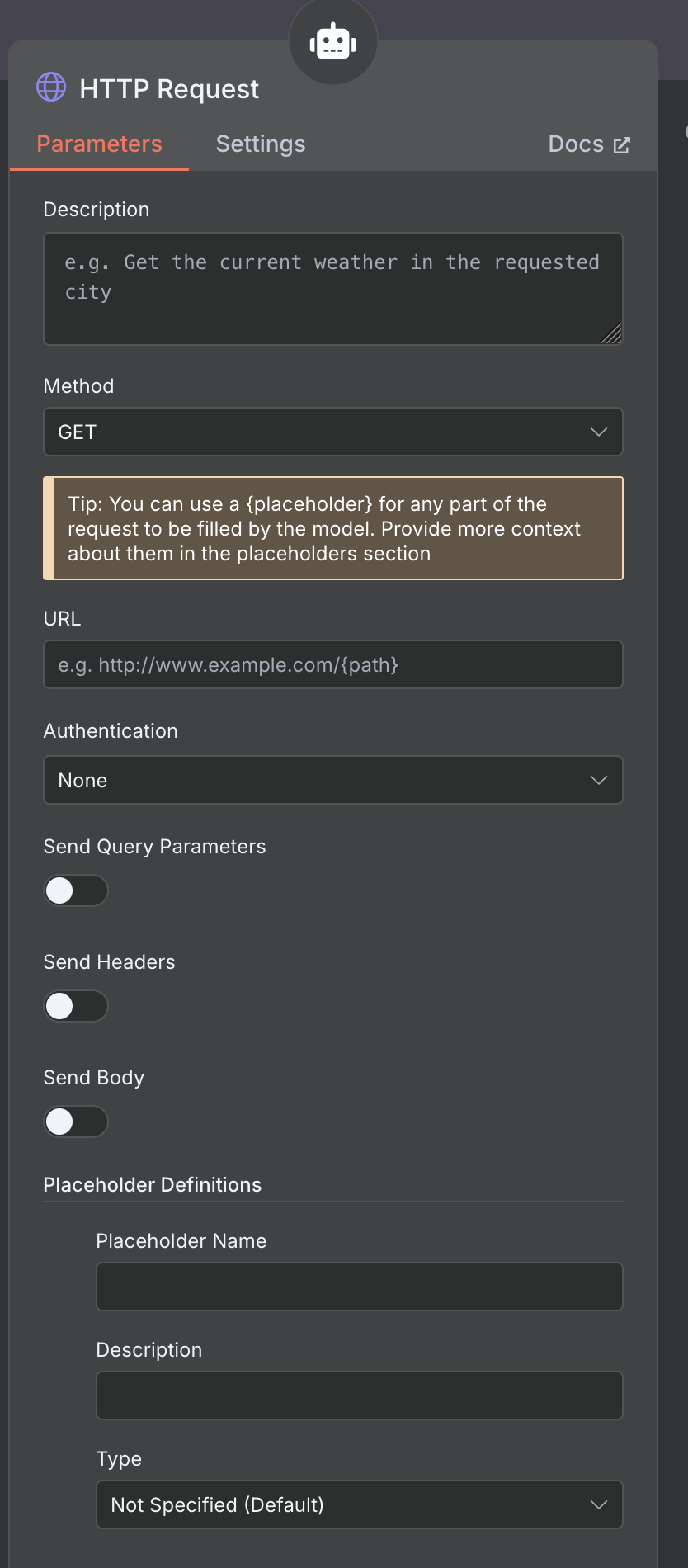The width and height of the screenshot is (688, 1568).
Task: Click the Description textarea resize handle
Action: point(612,334)
